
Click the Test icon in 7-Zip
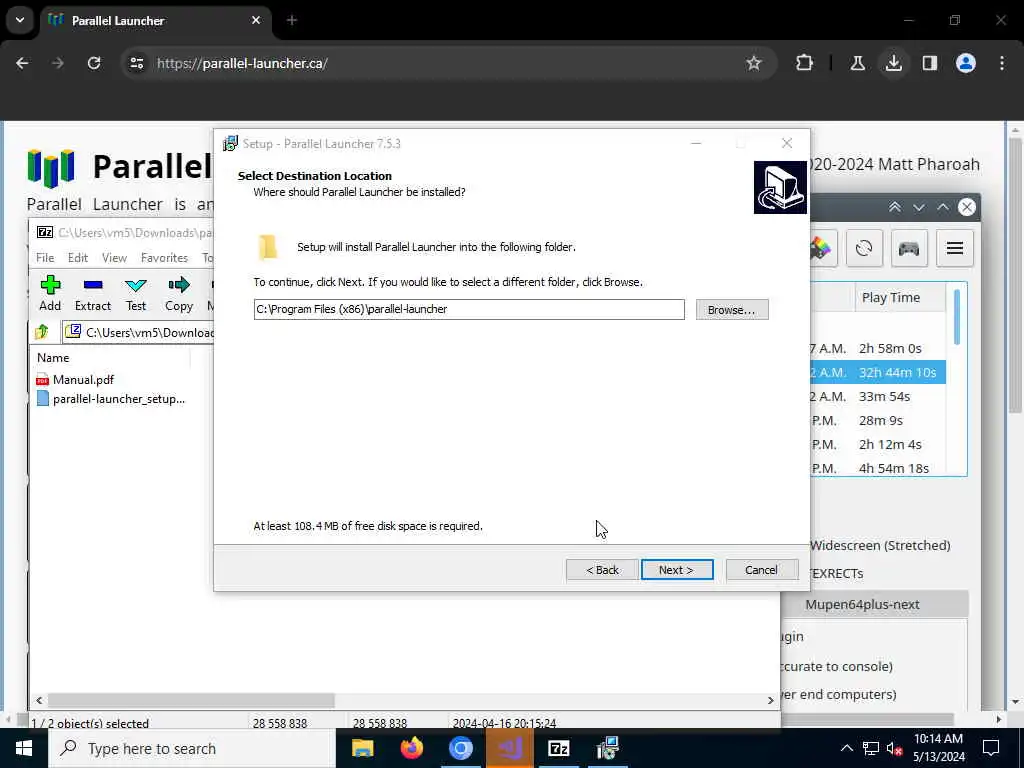coord(136,293)
